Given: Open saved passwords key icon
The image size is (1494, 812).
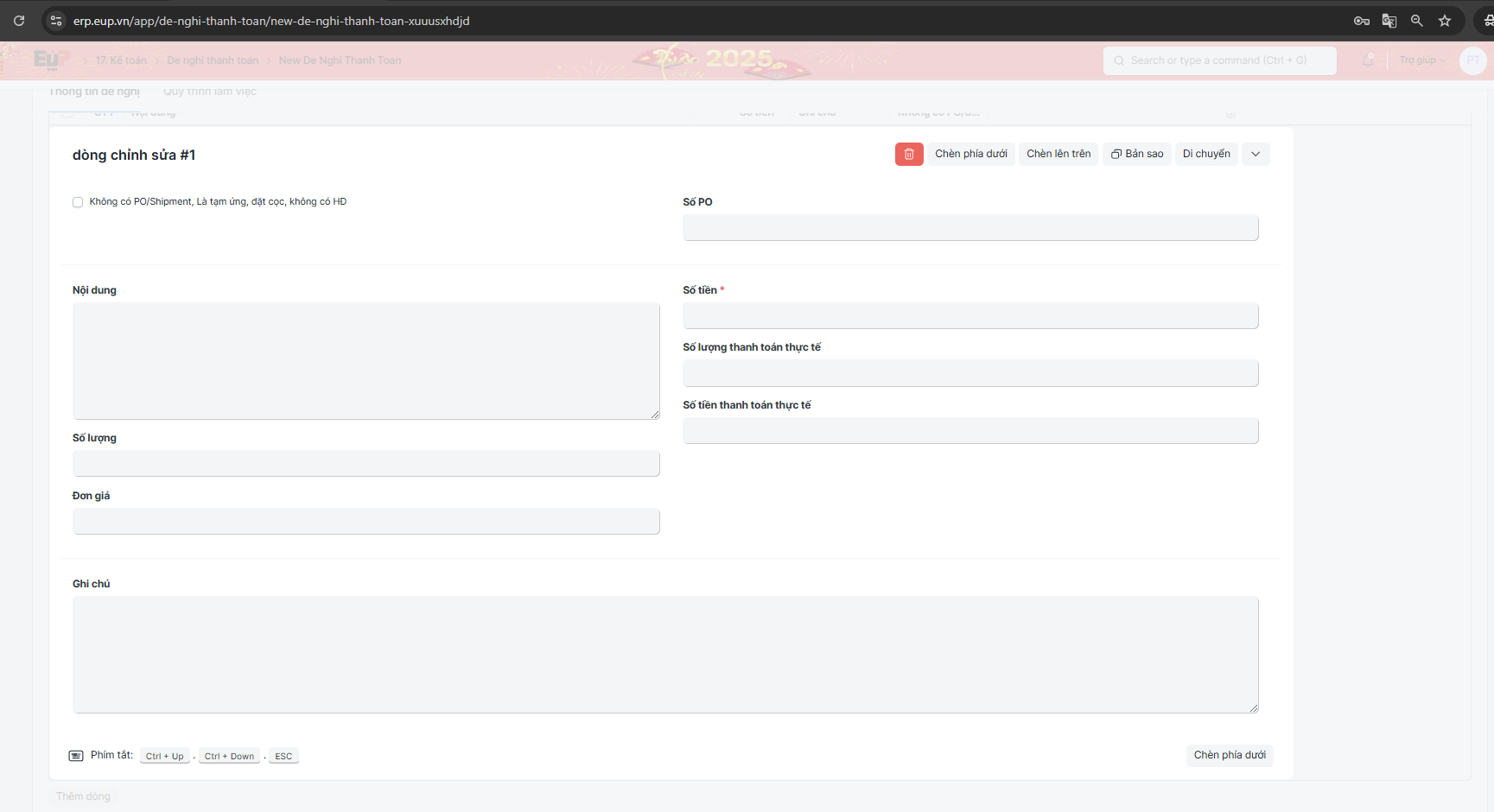Looking at the screenshot, I should pos(1361,21).
